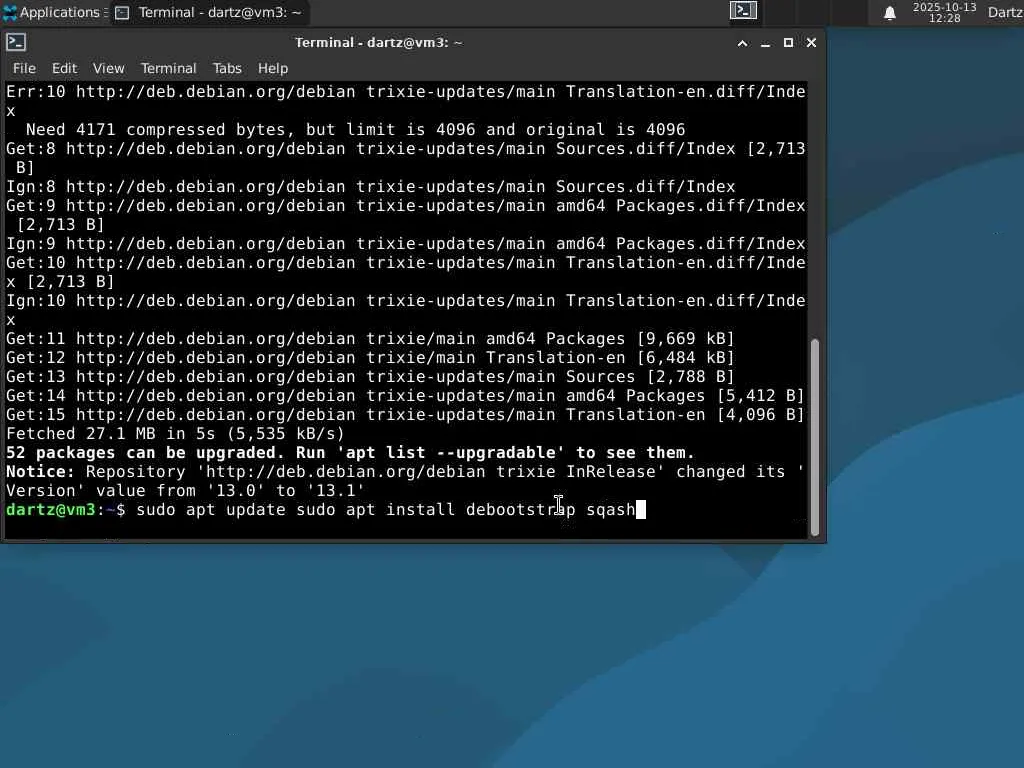Open the Edit menu
Screen dimensions: 1024x768
[x=64, y=68]
